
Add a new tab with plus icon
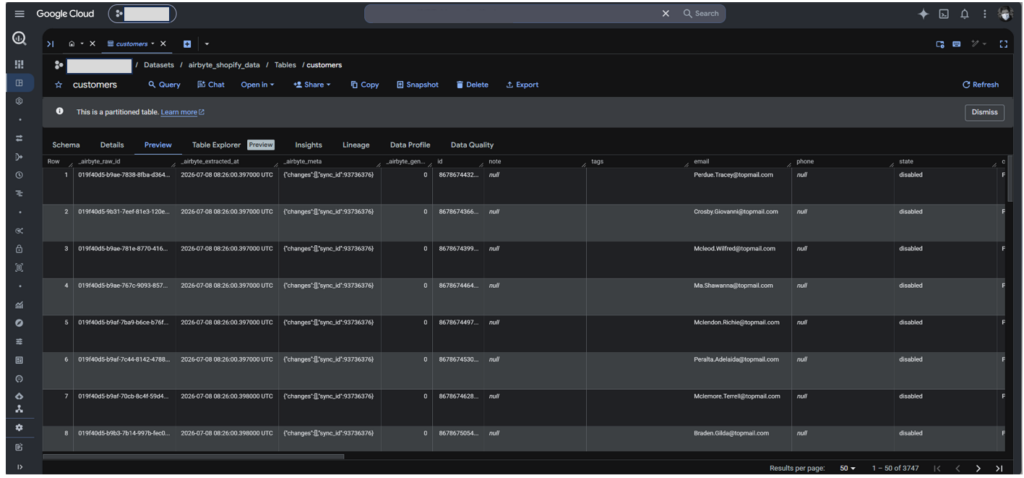[187, 44]
